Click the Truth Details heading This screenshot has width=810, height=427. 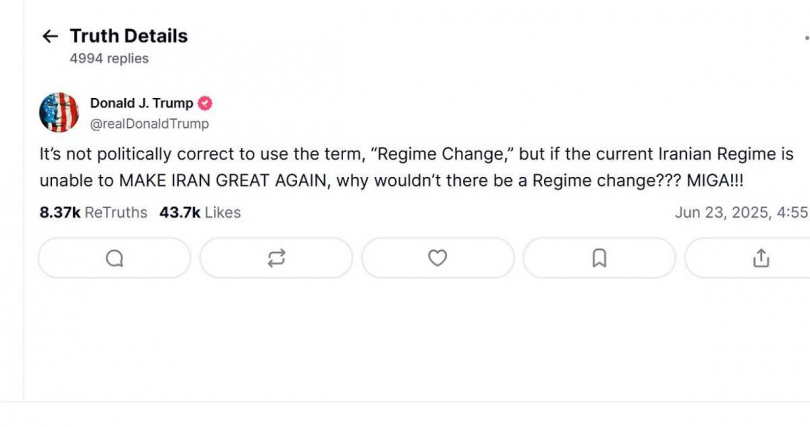pyautogui.click(x=129, y=36)
